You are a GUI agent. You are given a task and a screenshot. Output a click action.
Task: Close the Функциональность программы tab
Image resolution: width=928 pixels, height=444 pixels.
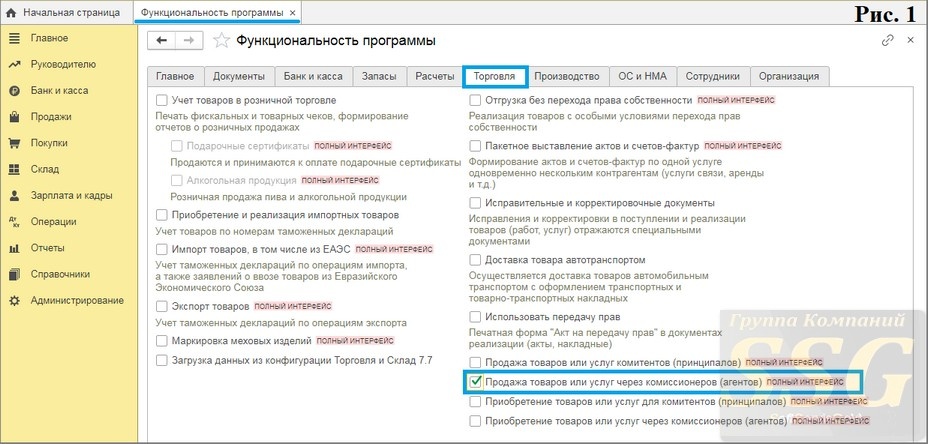click(x=293, y=12)
